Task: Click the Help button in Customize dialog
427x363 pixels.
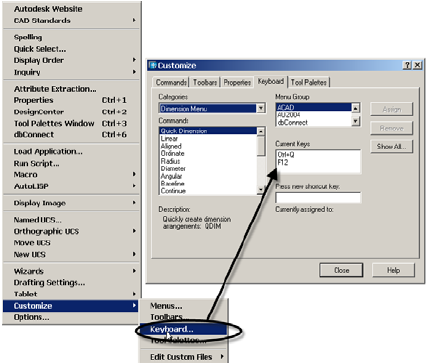Action: (393, 270)
